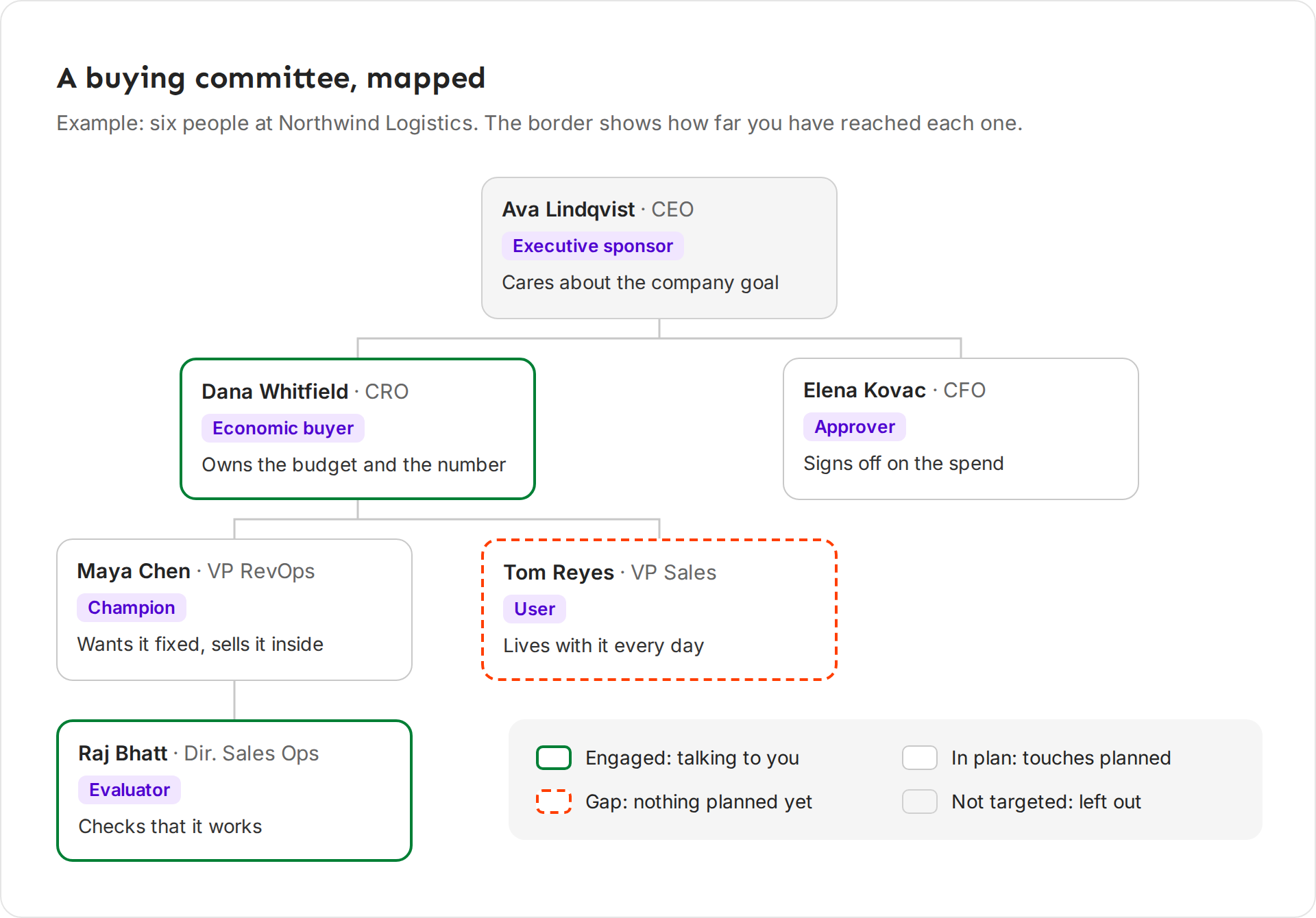Click the 'A buying committee, mapped' heading
1316x918 pixels.
tap(271, 78)
